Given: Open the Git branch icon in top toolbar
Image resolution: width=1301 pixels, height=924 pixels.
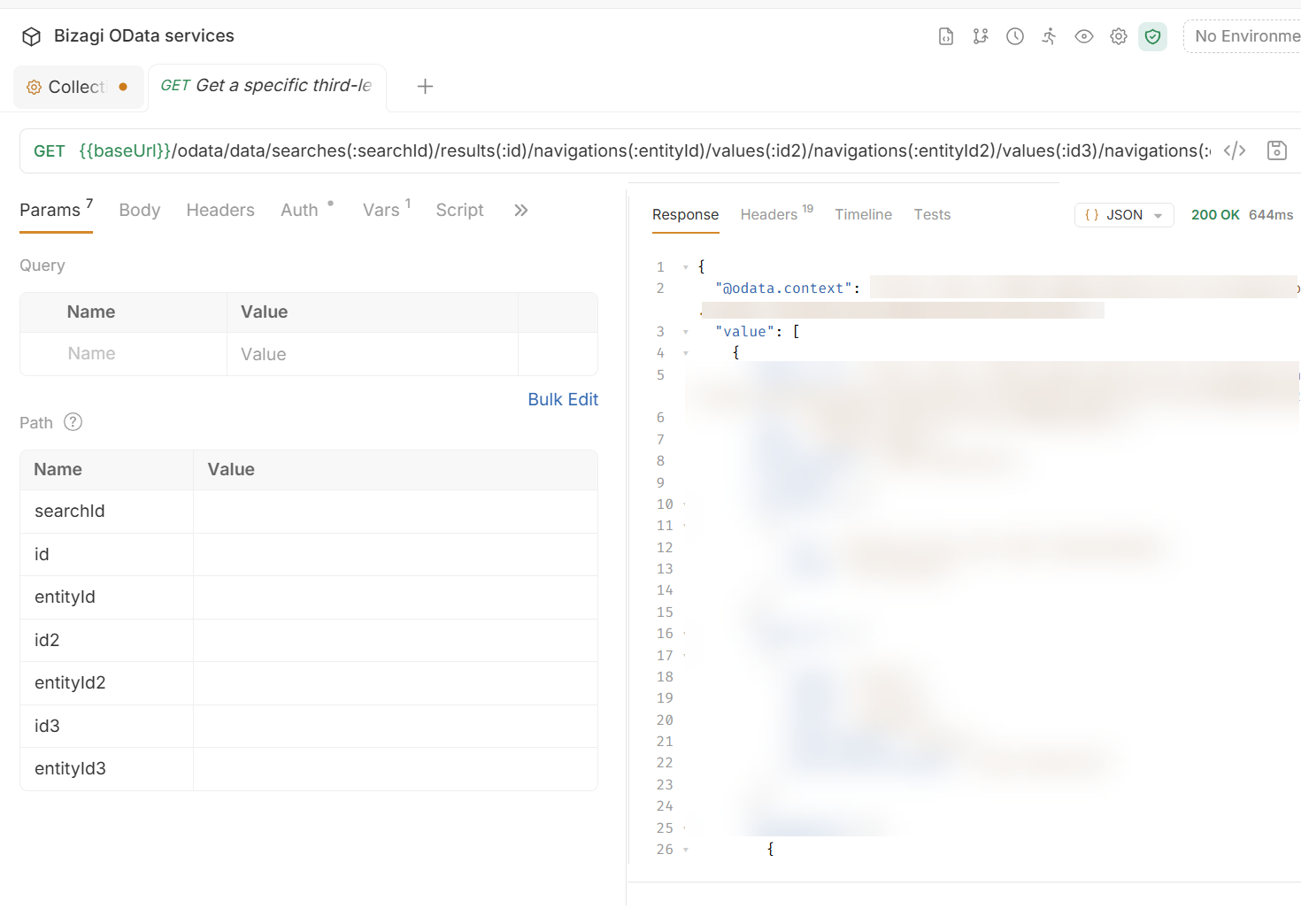Looking at the screenshot, I should click(981, 36).
